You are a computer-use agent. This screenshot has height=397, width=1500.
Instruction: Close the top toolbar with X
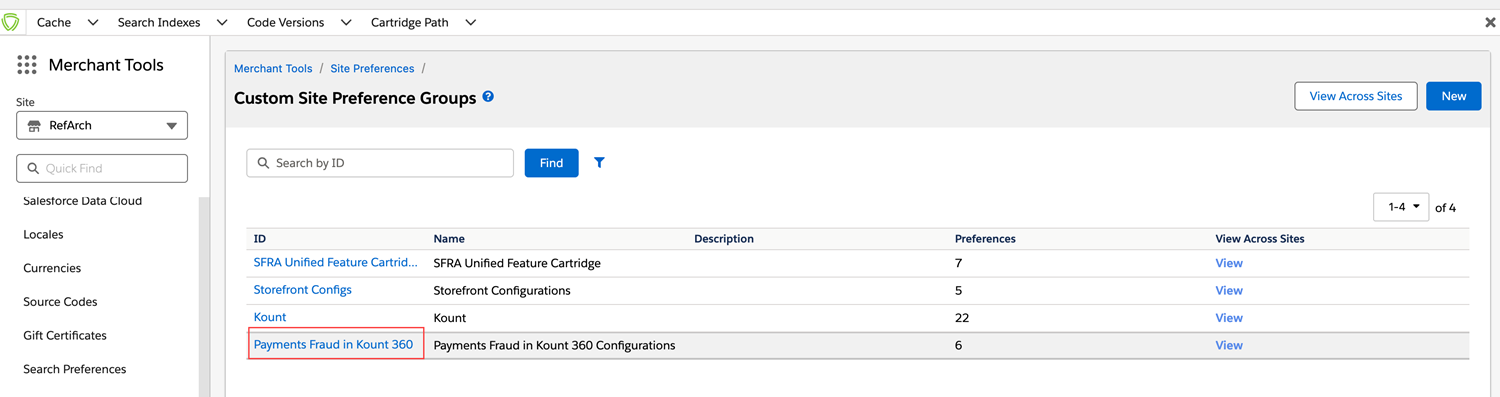1490,22
